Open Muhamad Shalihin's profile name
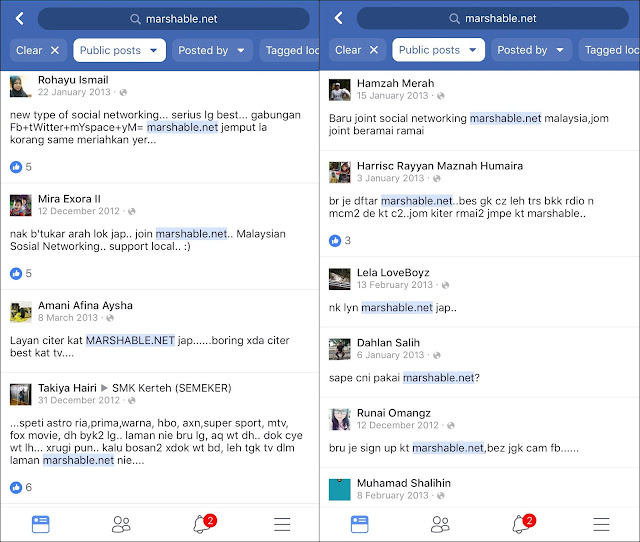Screen dimensions: 640x542 pos(404,483)
